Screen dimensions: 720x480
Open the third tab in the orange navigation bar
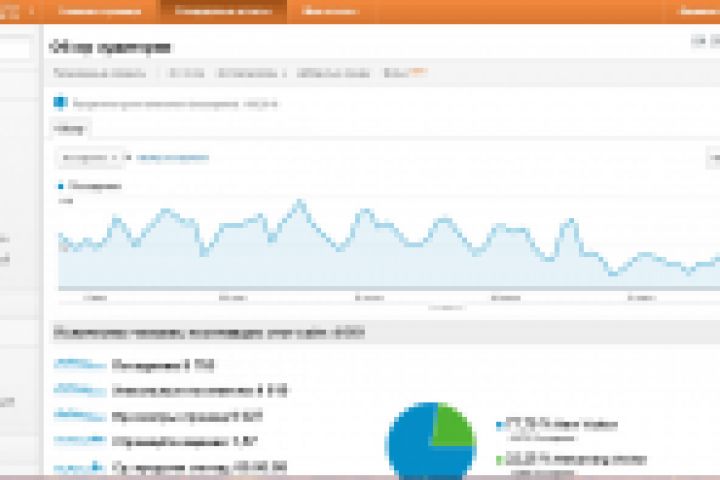[330, 11]
